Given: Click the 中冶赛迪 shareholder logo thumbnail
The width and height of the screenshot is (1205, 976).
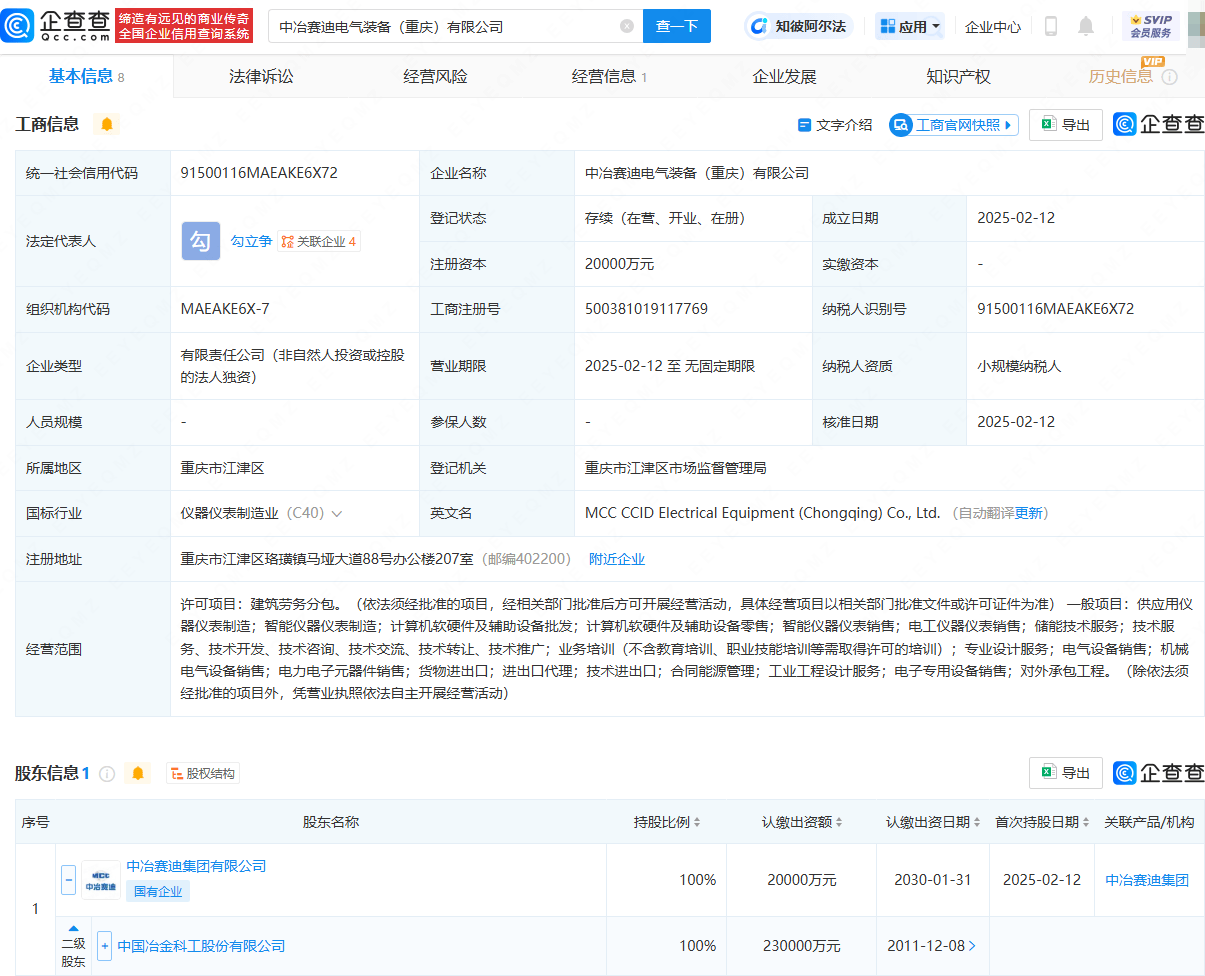Looking at the screenshot, I should (x=101, y=880).
